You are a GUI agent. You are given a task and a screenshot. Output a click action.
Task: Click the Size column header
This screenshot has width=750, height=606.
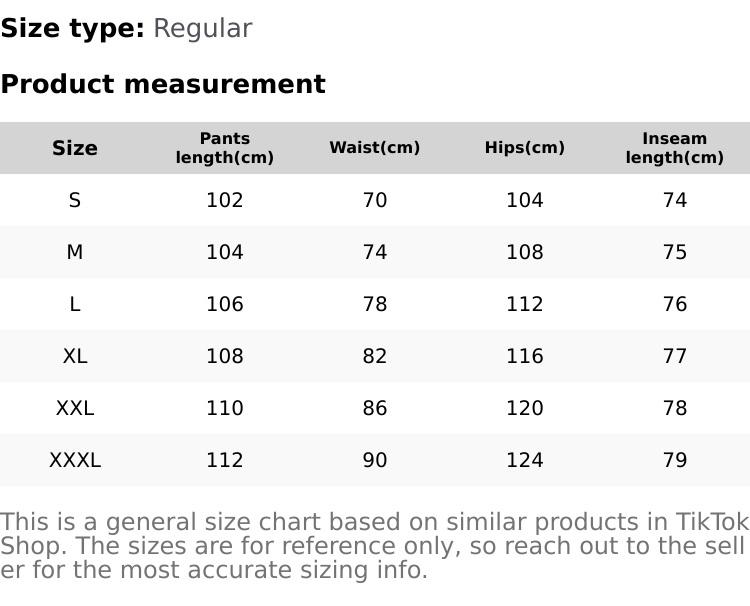(x=75, y=148)
